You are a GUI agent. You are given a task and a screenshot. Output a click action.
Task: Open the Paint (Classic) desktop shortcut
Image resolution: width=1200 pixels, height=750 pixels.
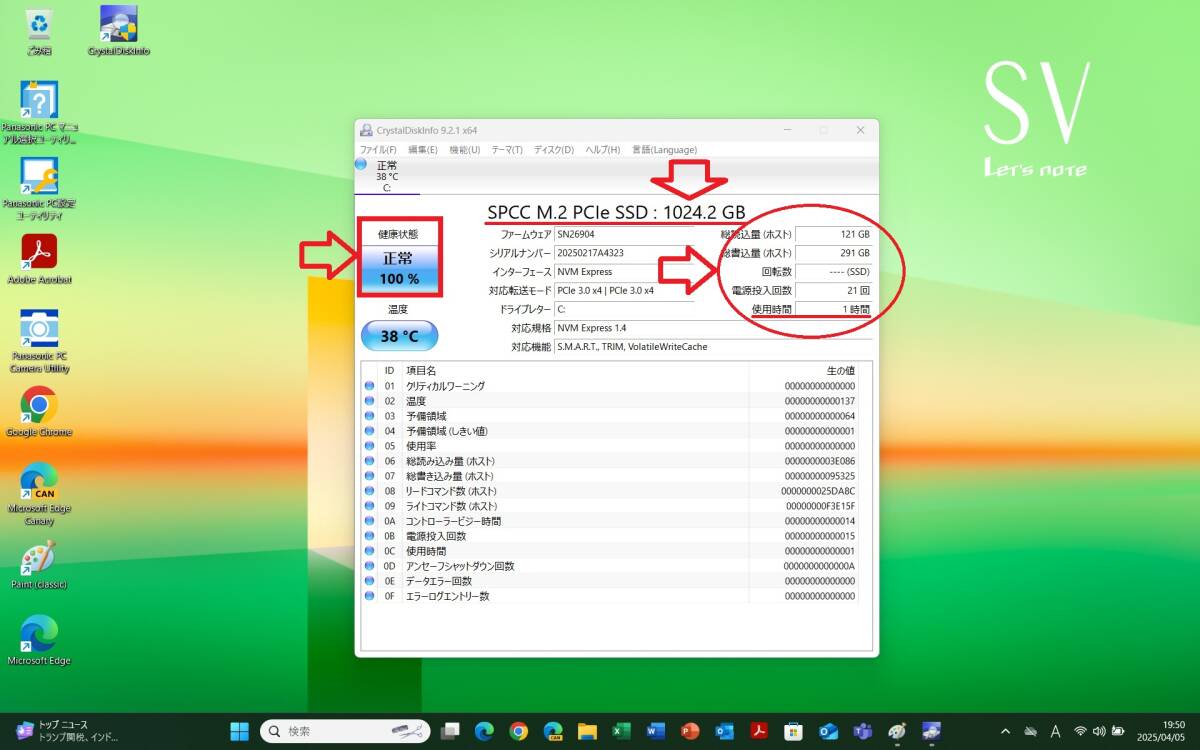(x=39, y=565)
